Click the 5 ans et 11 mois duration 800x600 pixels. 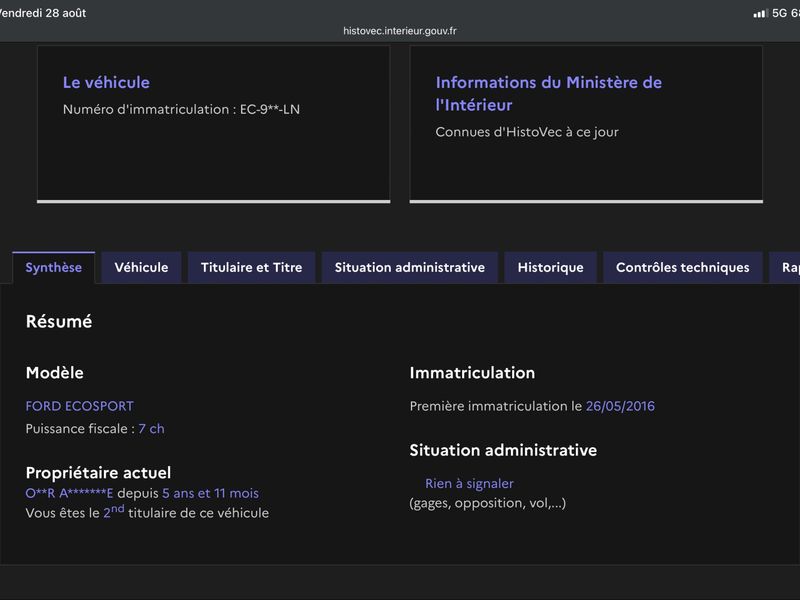pyautogui.click(x=210, y=493)
